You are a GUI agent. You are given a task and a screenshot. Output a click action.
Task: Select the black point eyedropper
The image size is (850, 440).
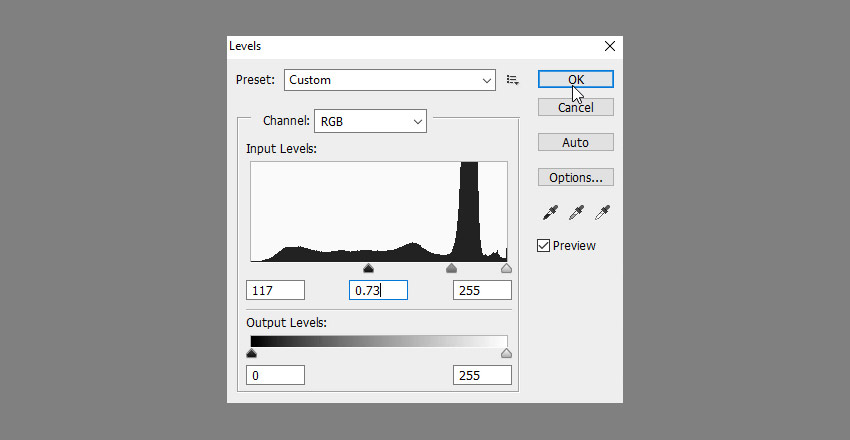pyautogui.click(x=550, y=212)
